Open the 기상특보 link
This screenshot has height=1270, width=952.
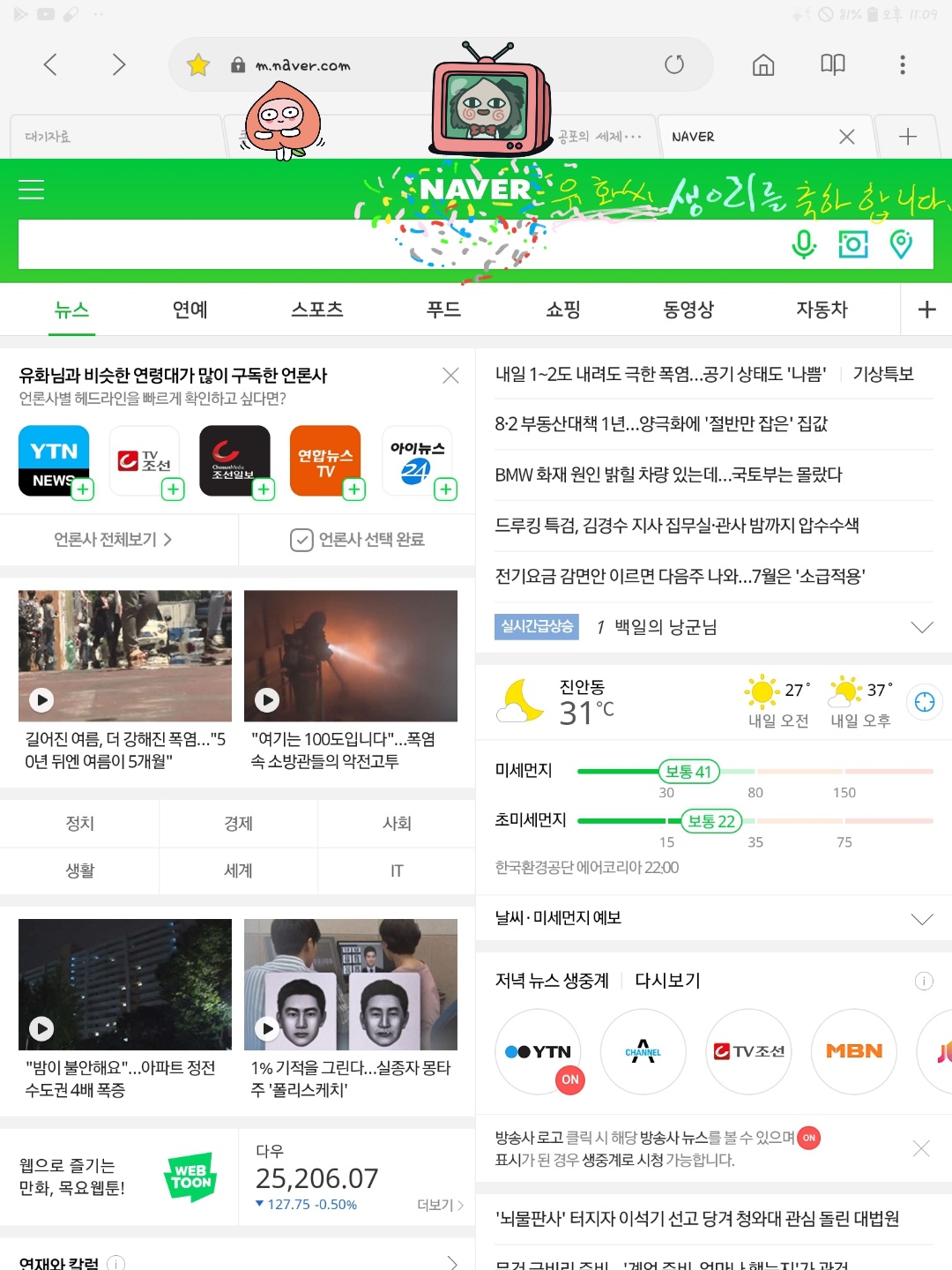(x=883, y=374)
